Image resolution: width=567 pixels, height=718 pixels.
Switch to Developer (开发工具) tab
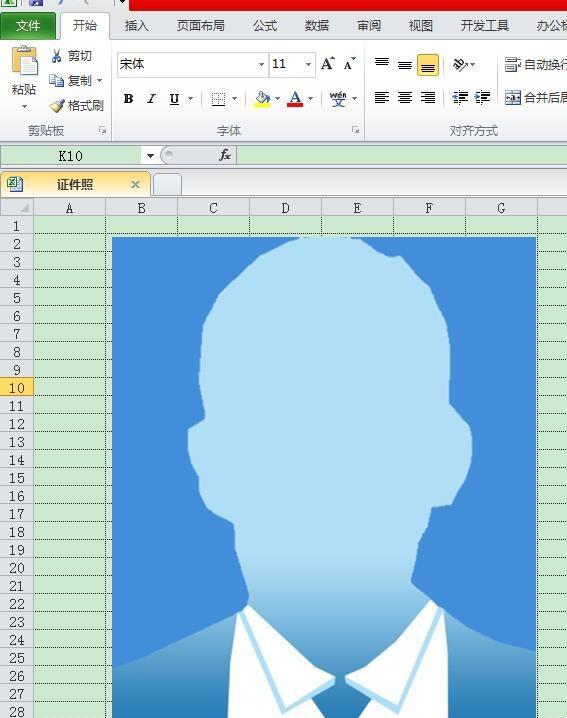pos(485,26)
